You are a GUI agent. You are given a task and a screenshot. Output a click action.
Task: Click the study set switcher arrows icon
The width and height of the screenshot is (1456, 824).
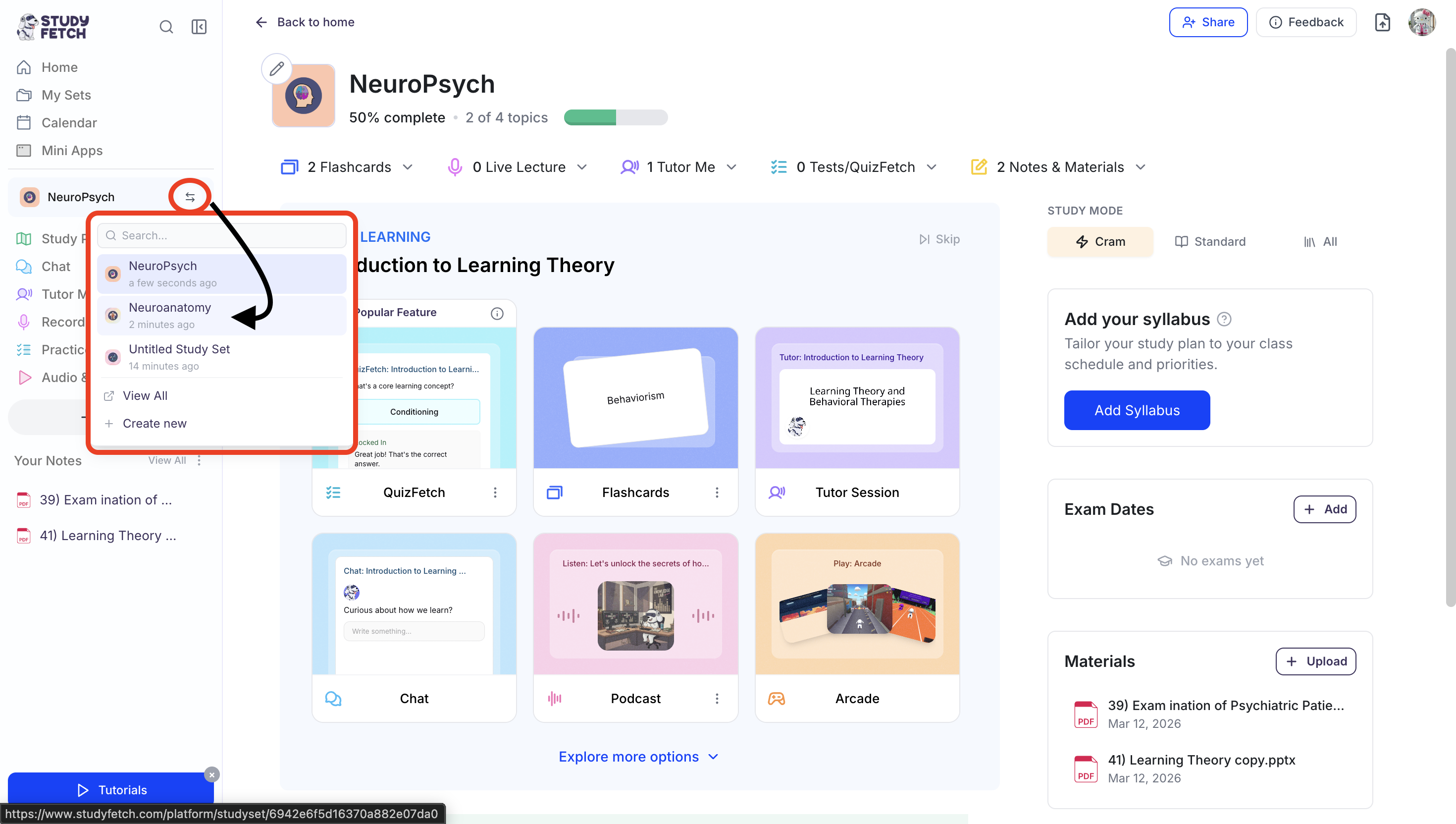190,197
